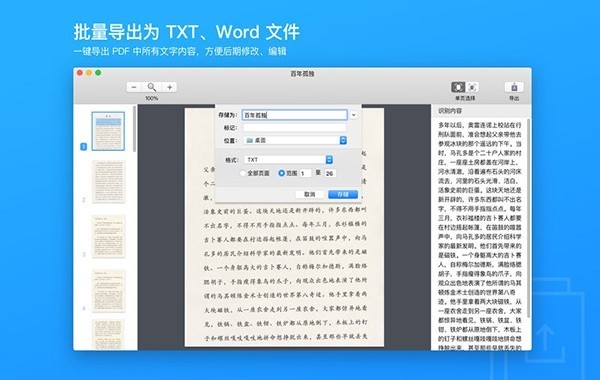600x380 pixels.
Task: Expand the save dialog with chevron
Action: [354, 115]
